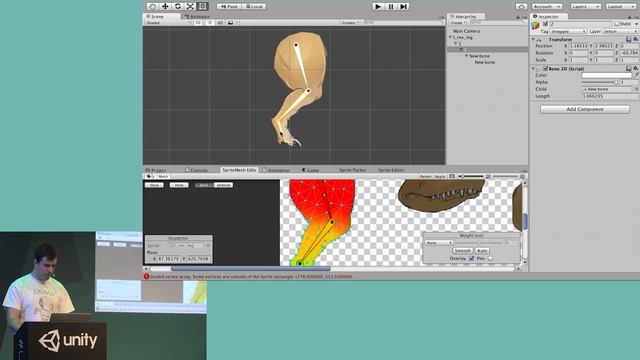Screen dimensions: 640x360
Task: Select the Hand tool in toolbar
Action: pos(152,7)
